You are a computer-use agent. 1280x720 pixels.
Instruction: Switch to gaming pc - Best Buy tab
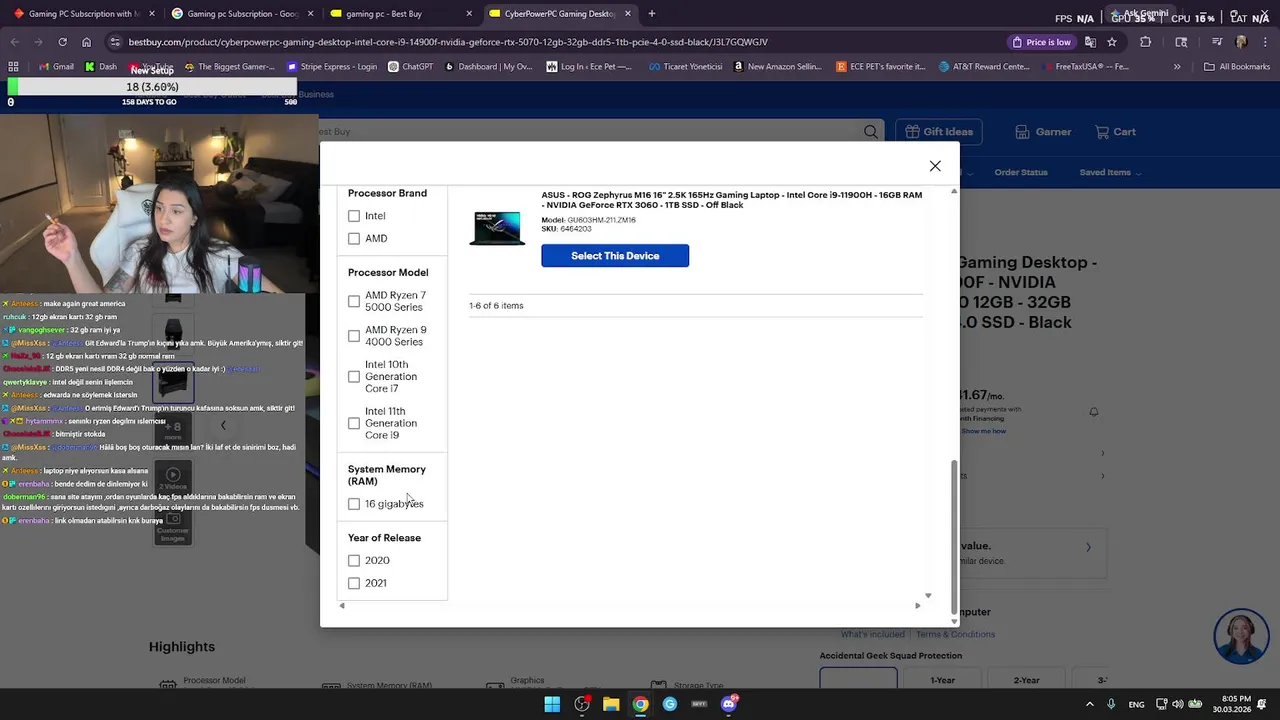coord(401,14)
